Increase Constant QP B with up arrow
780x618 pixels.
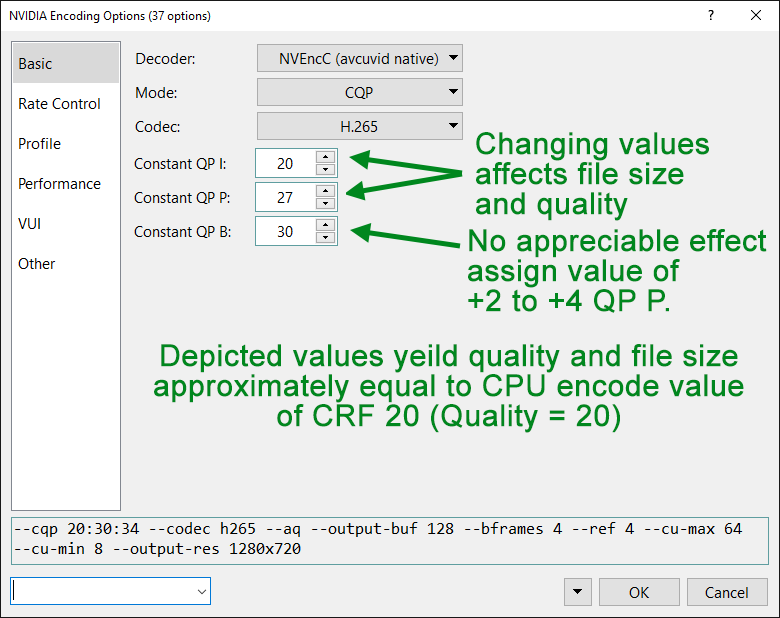click(x=325, y=224)
